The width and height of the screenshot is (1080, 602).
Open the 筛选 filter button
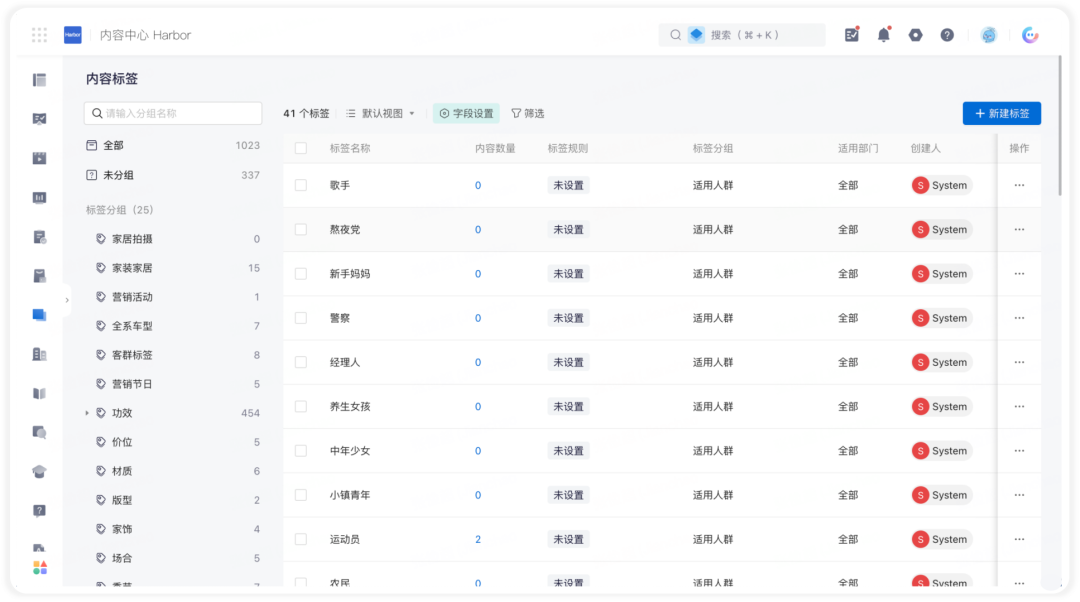pos(528,114)
